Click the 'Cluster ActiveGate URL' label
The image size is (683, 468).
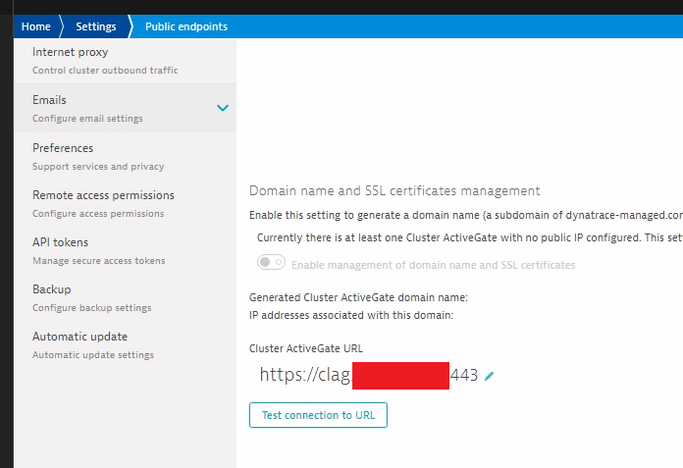coord(306,348)
